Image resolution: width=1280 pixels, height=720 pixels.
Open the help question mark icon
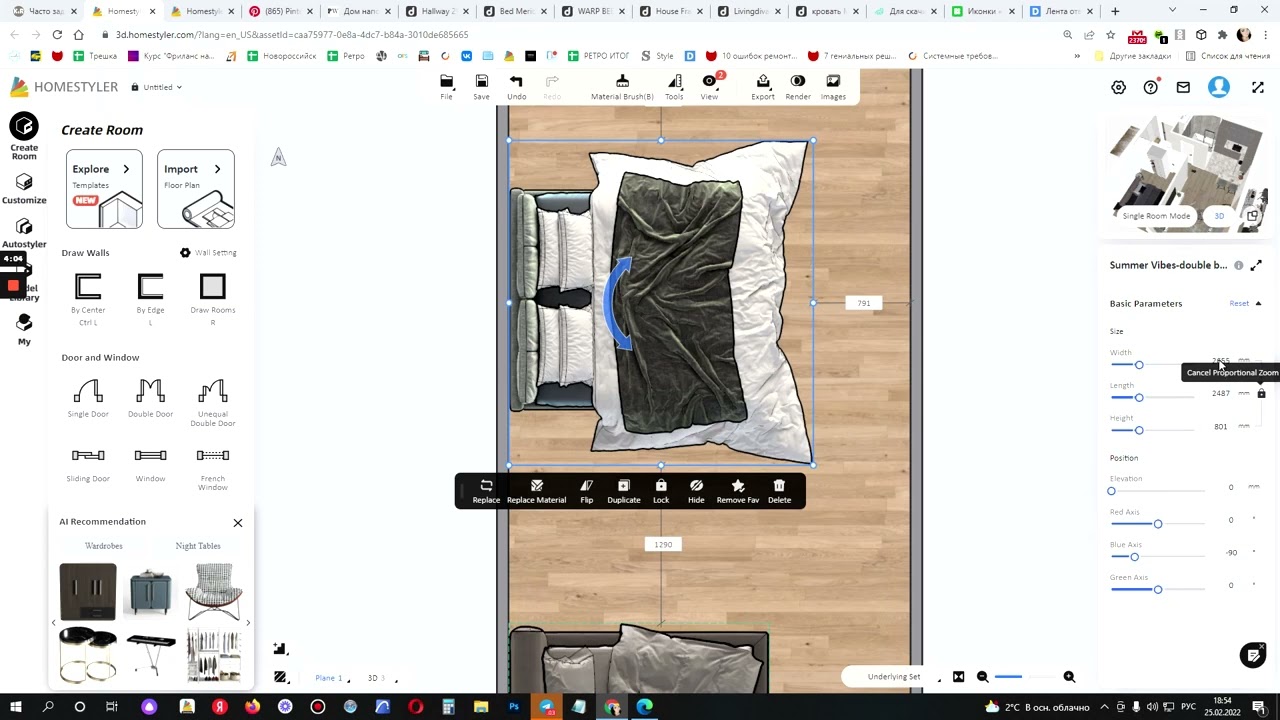pos(1151,88)
